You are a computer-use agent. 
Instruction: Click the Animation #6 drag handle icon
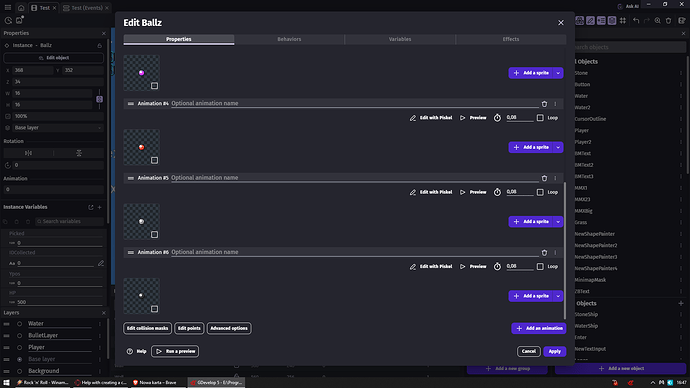pyautogui.click(x=131, y=253)
